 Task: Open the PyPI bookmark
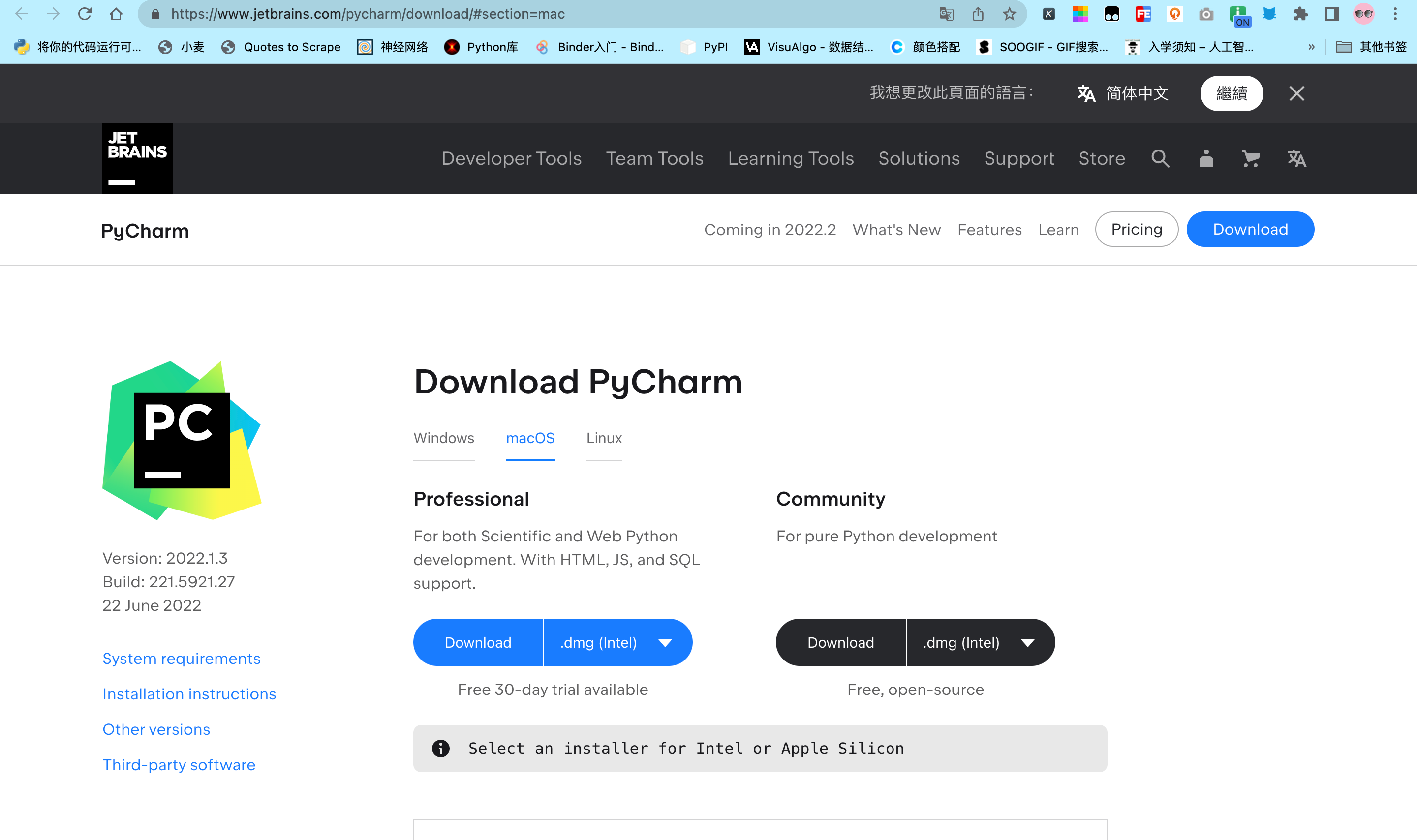point(704,47)
